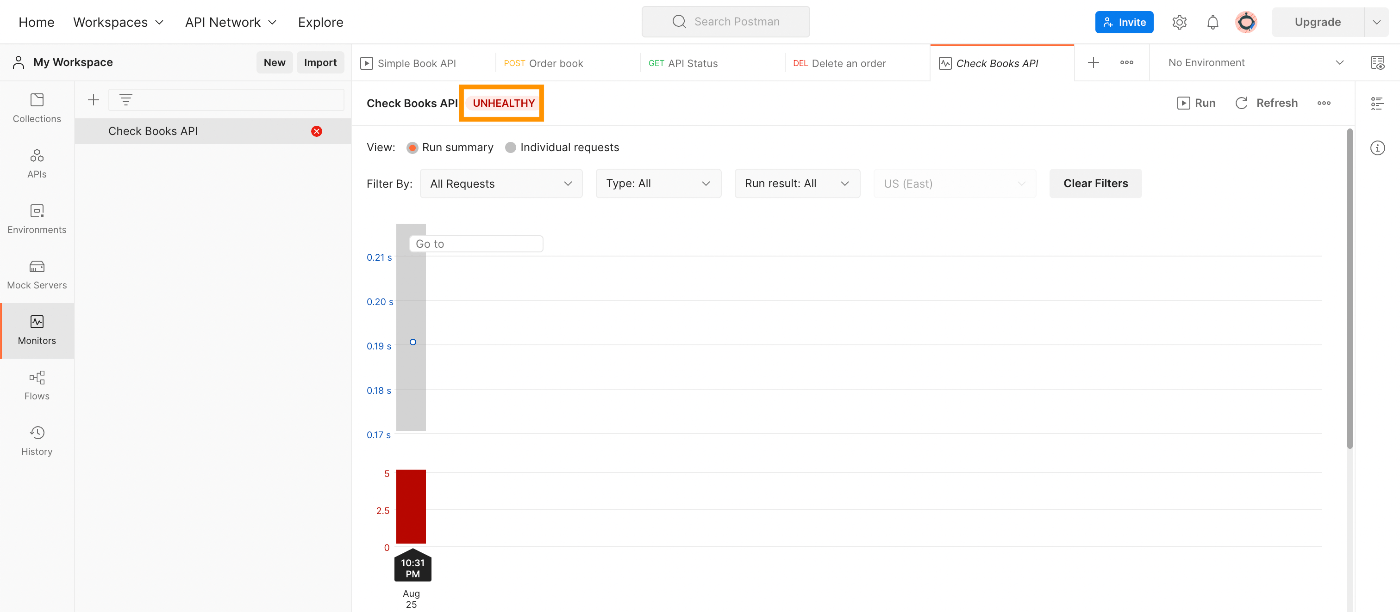
Task: Open the No Environment selector
Action: tap(1255, 62)
